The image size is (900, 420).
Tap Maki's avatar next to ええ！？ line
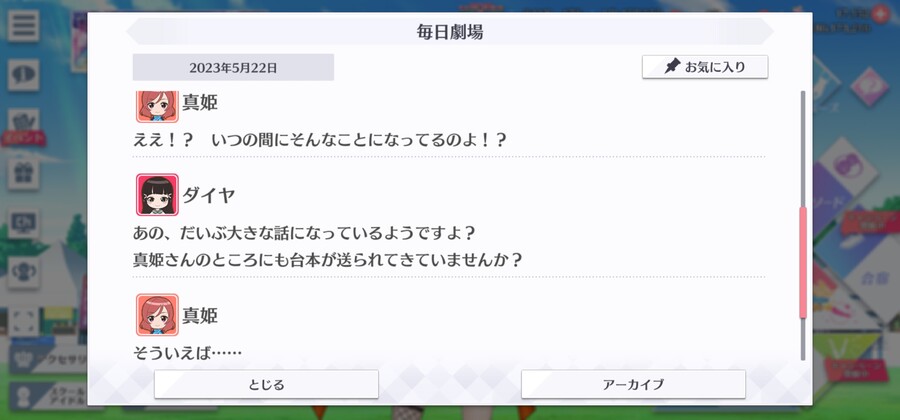(x=157, y=106)
